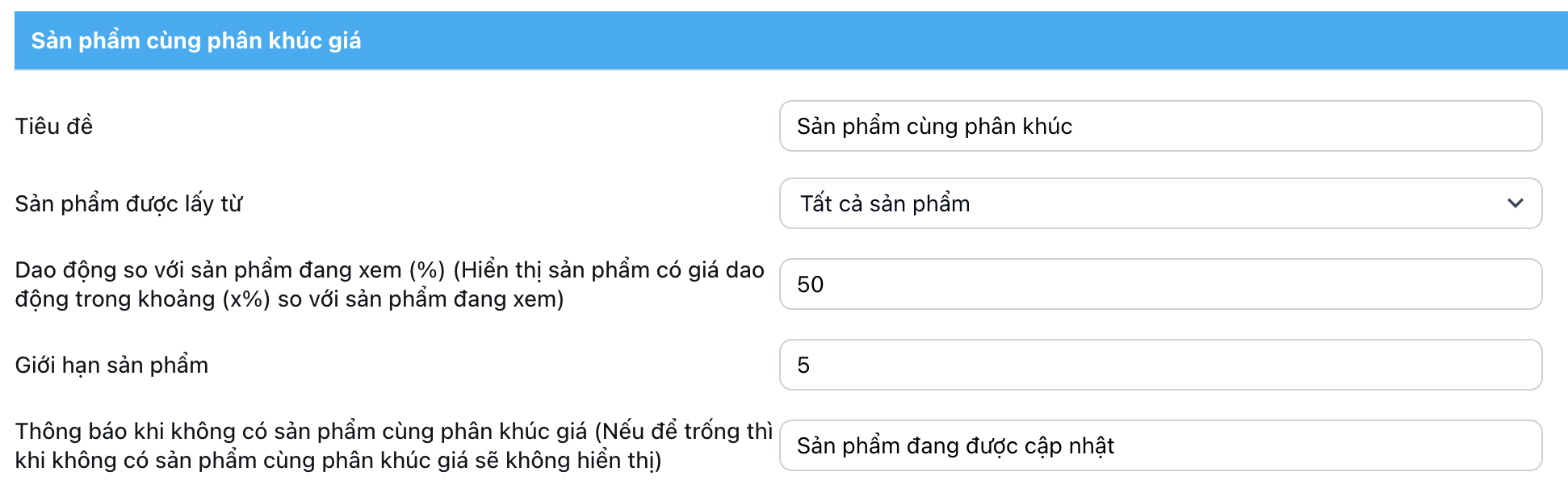This screenshot has height=497, width=1568.
Task: Click the "Tất cả sản phẩm" selected option text
Action: pyautogui.click(x=885, y=203)
